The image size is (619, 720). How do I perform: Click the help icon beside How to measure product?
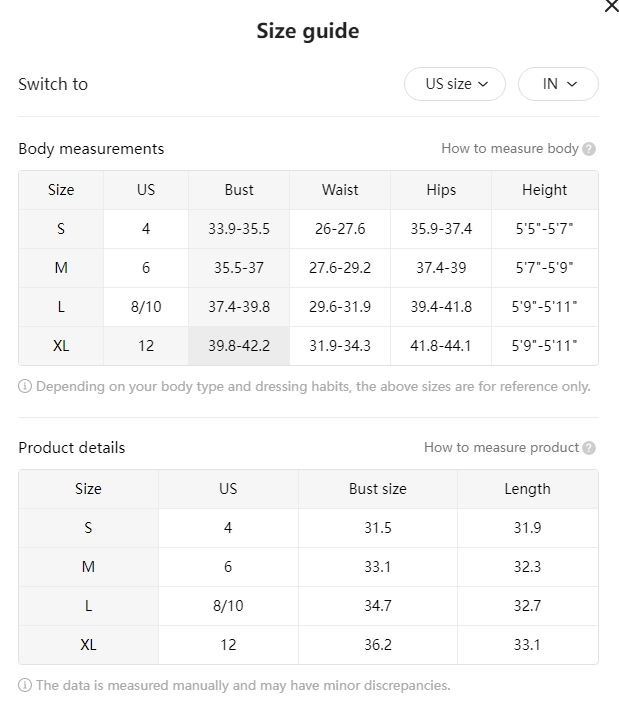pos(589,448)
